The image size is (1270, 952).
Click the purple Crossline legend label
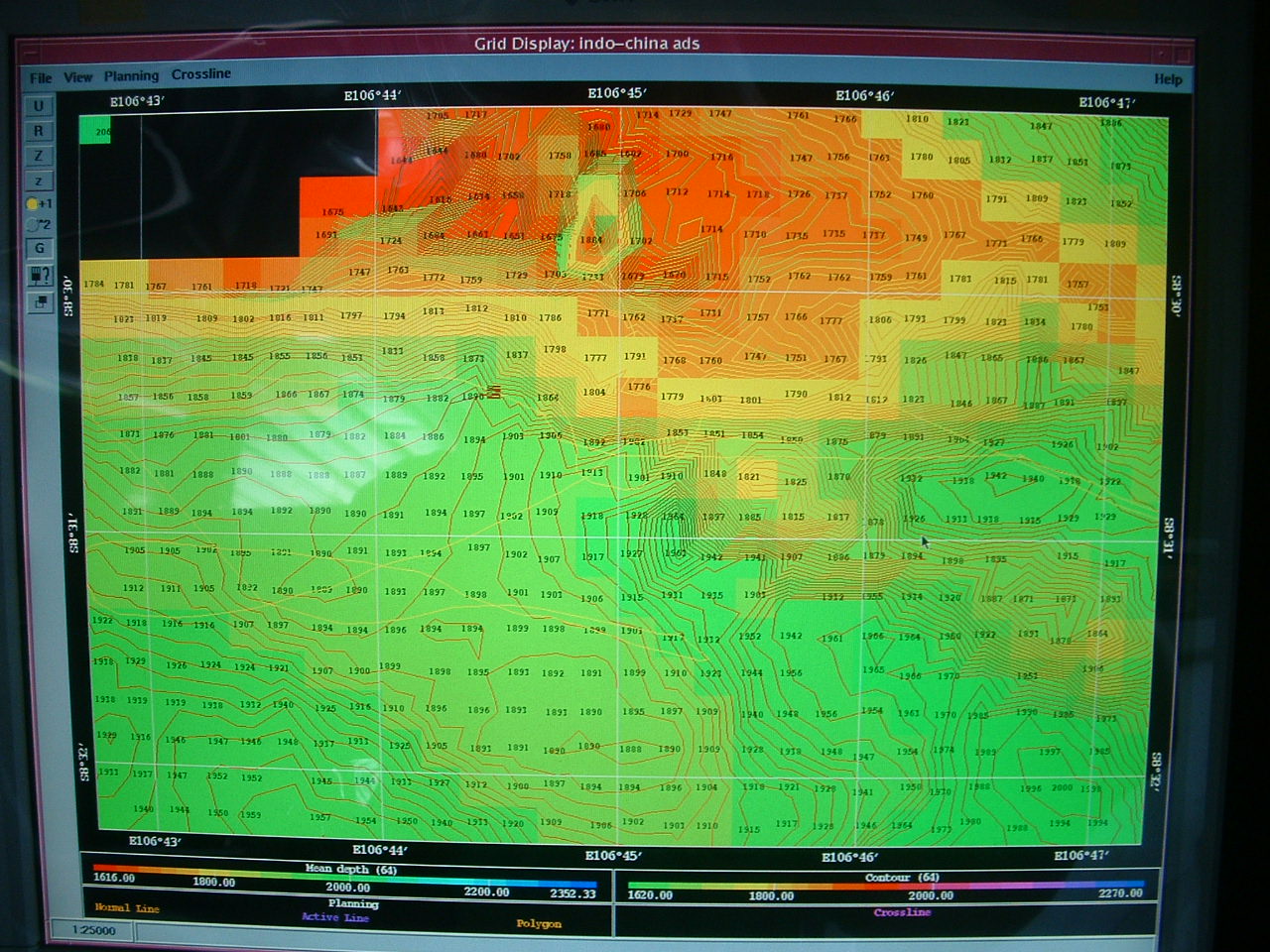[902, 912]
